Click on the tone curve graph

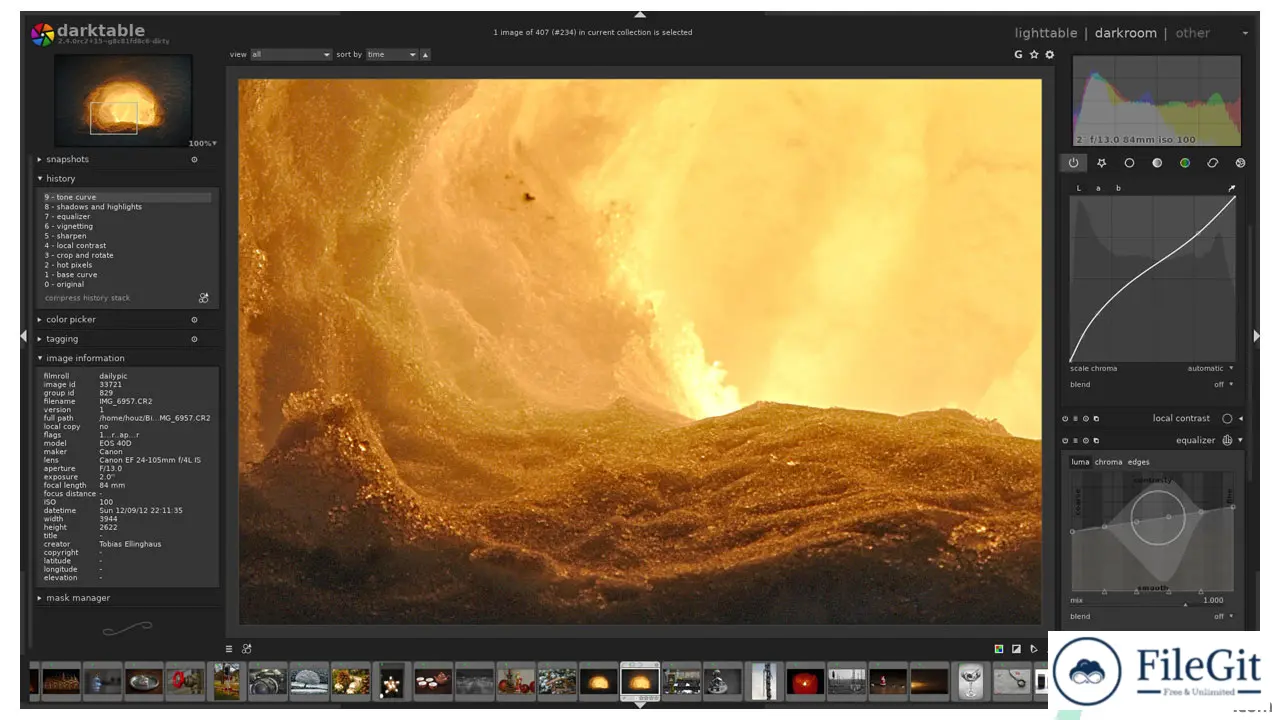[1152, 278]
